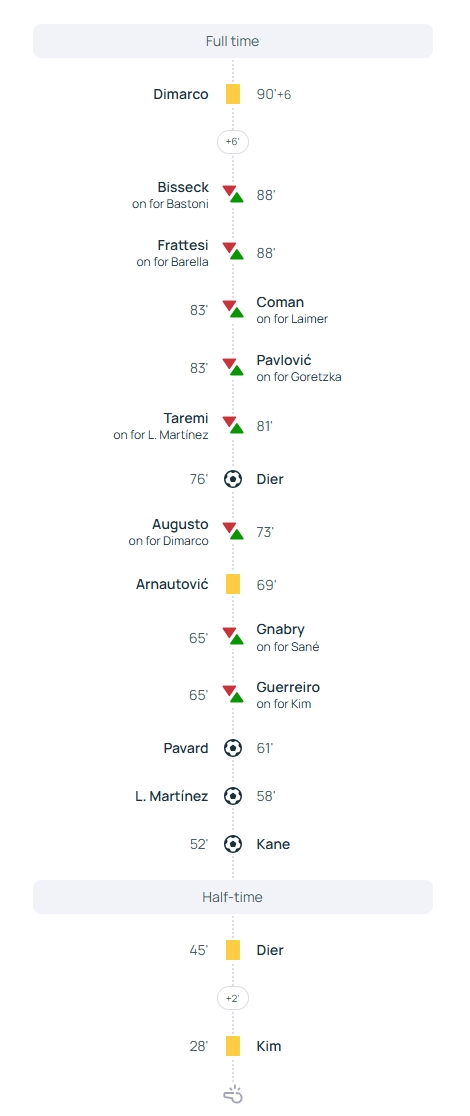Click Kim's 28' yellow card icon
This screenshot has width=470, height=1116.
point(233,1046)
